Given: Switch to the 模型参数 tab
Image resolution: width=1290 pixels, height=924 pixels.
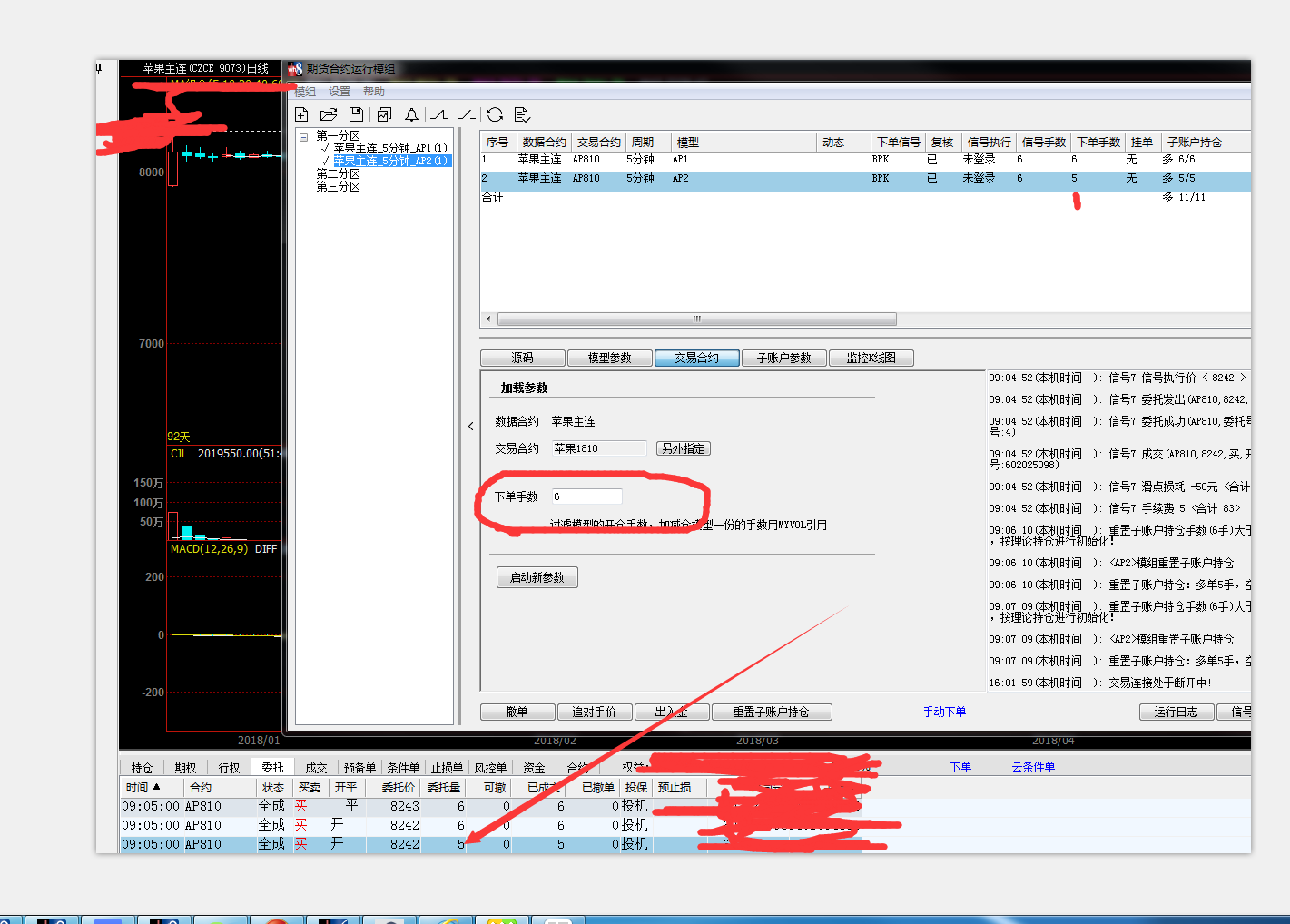Looking at the screenshot, I should click(x=609, y=358).
